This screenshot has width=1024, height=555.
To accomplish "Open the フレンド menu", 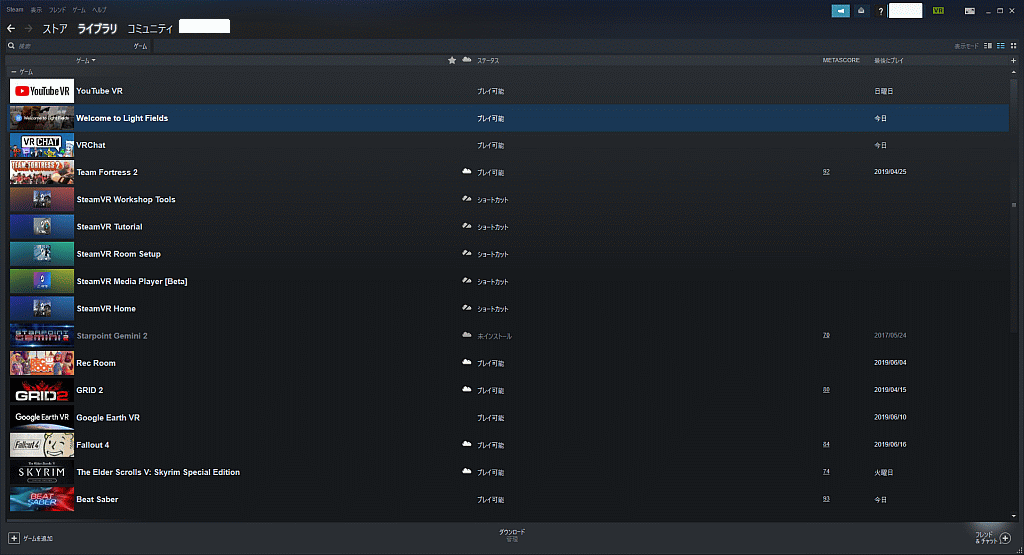I will tap(57, 10).
